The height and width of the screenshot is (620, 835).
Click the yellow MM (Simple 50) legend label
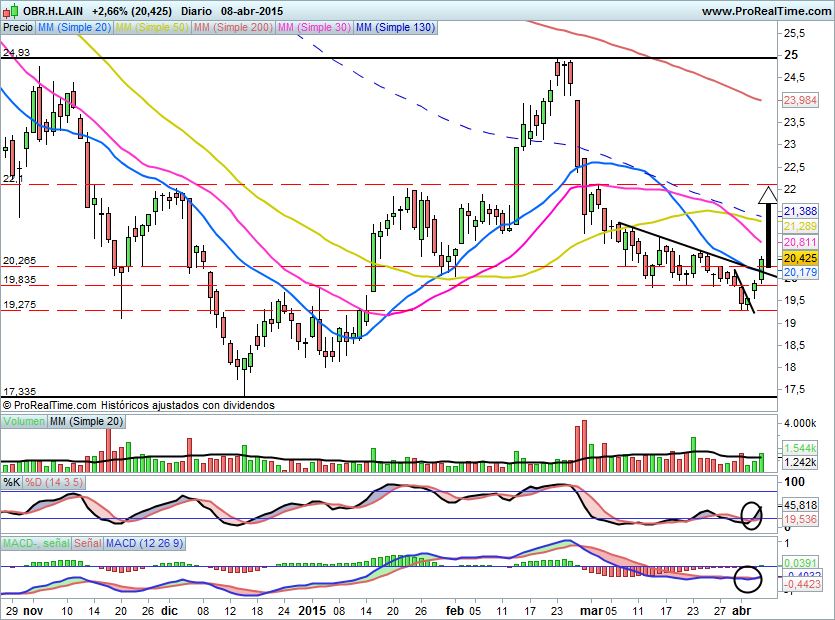click(x=153, y=28)
